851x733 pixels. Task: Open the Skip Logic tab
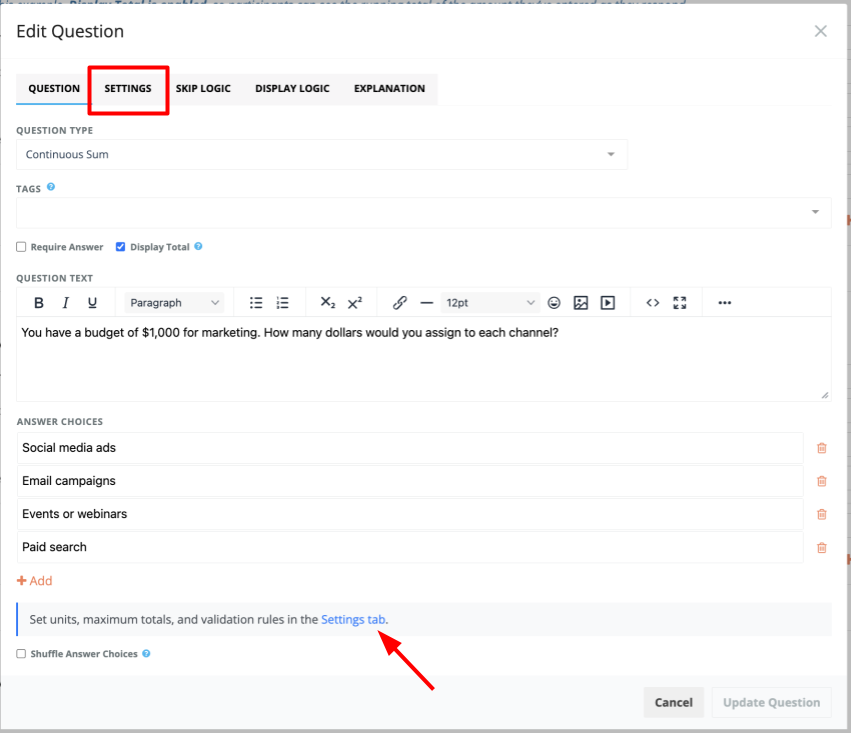[203, 88]
